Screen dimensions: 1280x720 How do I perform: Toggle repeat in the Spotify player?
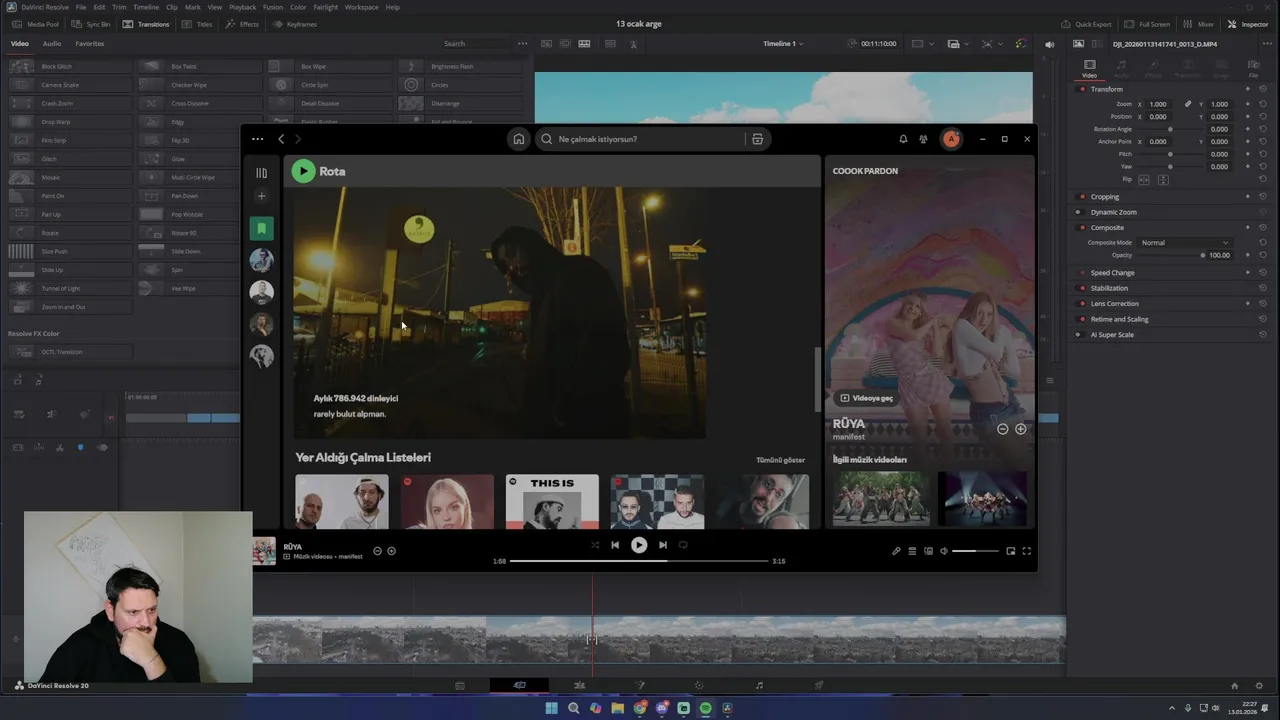[683, 545]
